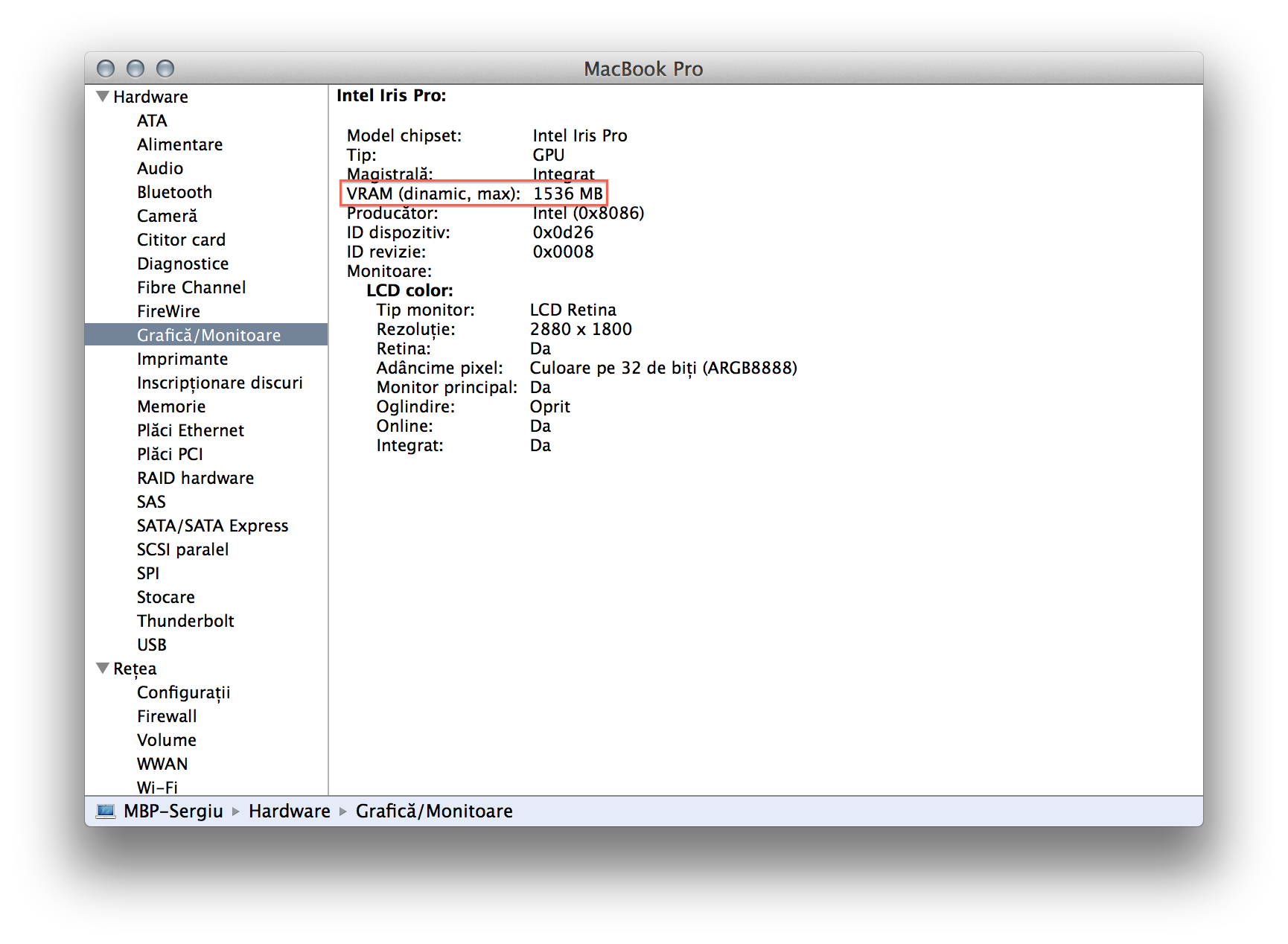
Task: Click Hardware in the bottom path bar
Action: pos(290,811)
